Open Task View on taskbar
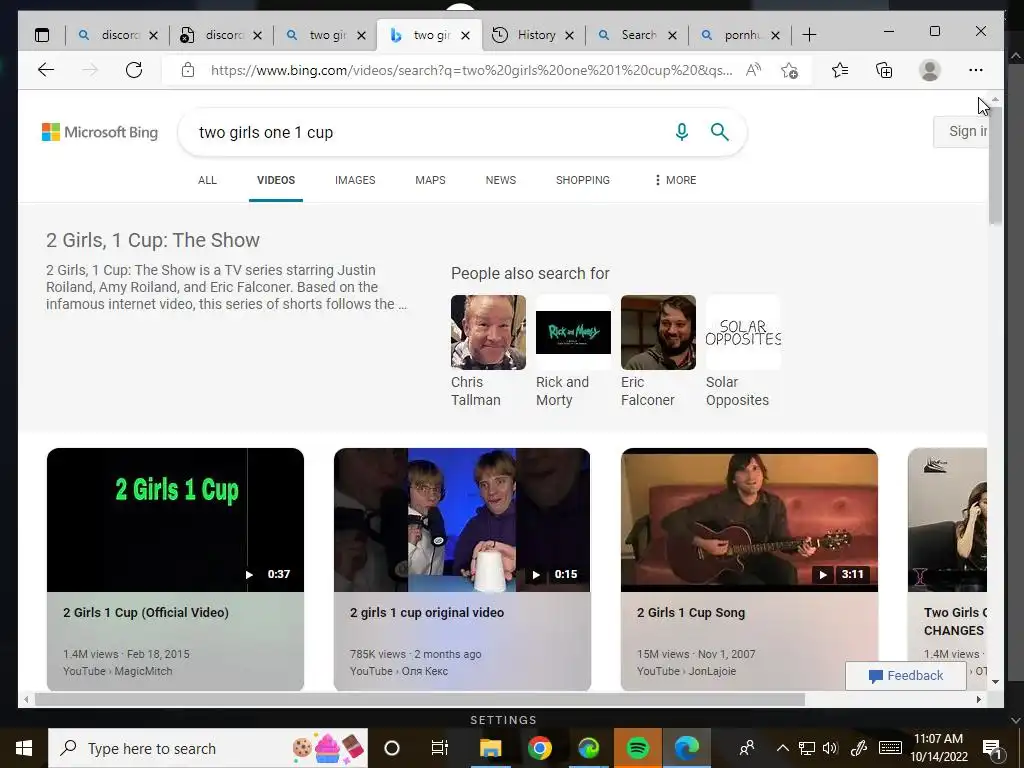This screenshot has width=1024, height=768. pyautogui.click(x=440, y=748)
